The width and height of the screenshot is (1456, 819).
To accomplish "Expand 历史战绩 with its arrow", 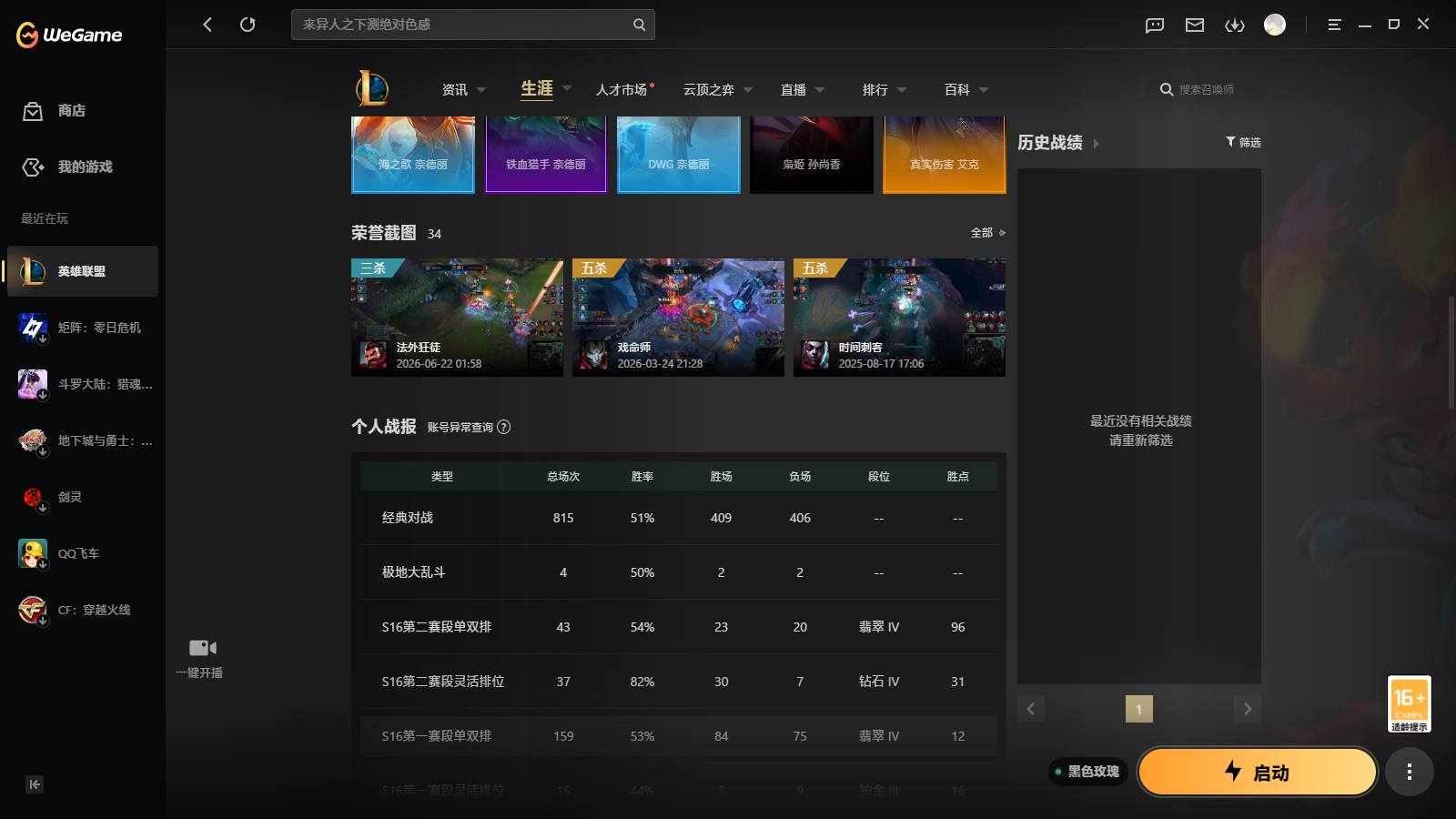I will [x=1097, y=144].
